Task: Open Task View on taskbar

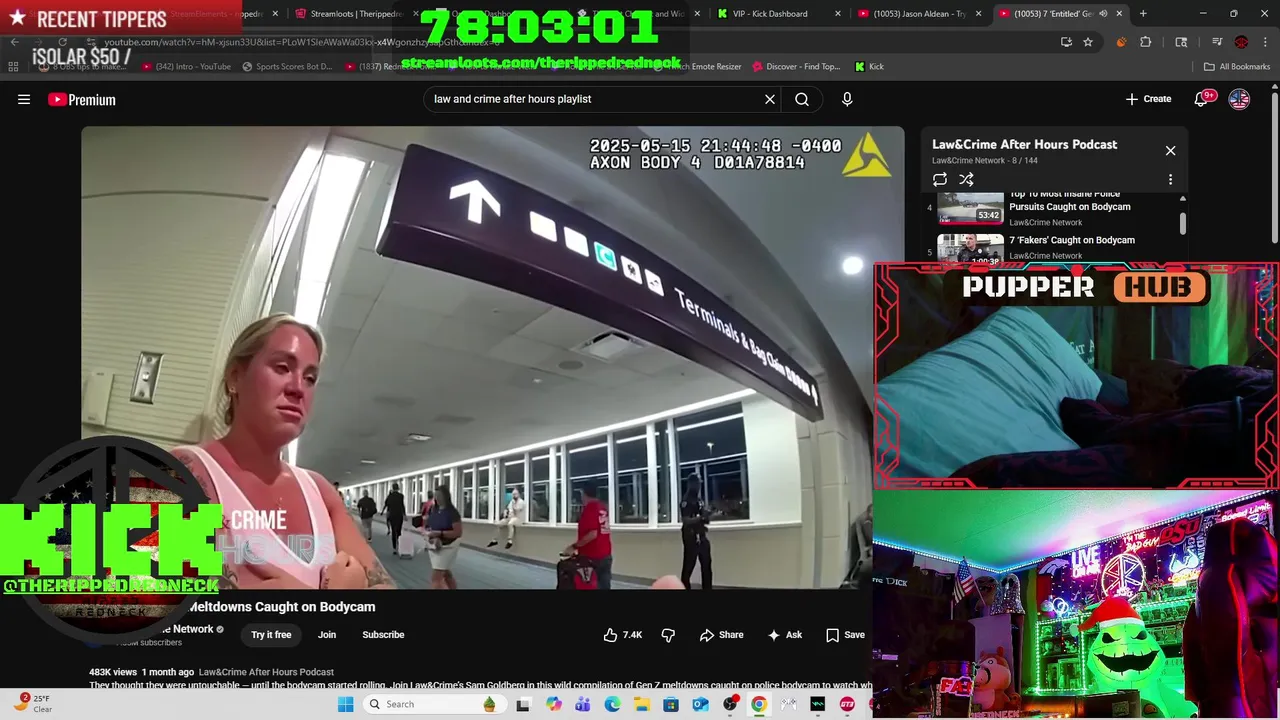Action: click(x=522, y=704)
